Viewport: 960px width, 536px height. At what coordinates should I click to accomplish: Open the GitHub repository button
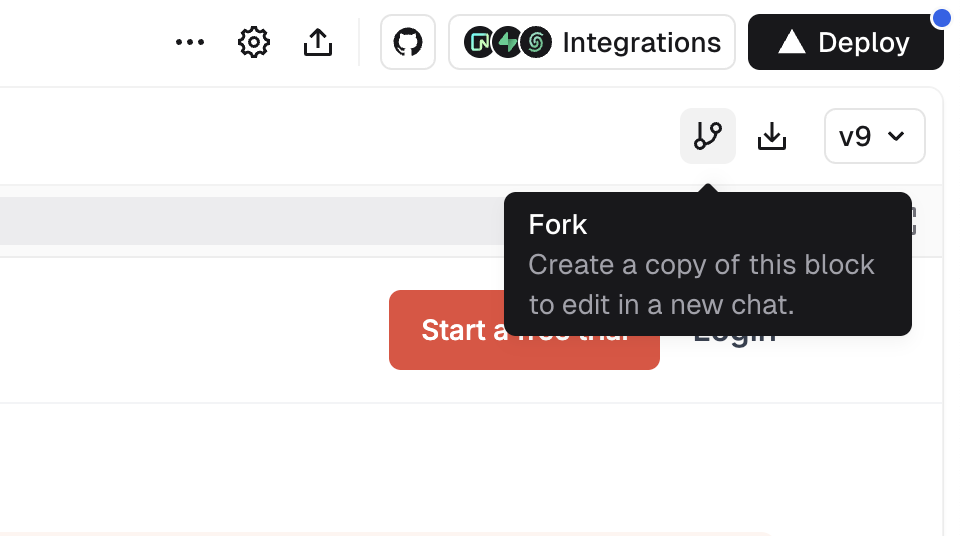[x=408, y=42]
